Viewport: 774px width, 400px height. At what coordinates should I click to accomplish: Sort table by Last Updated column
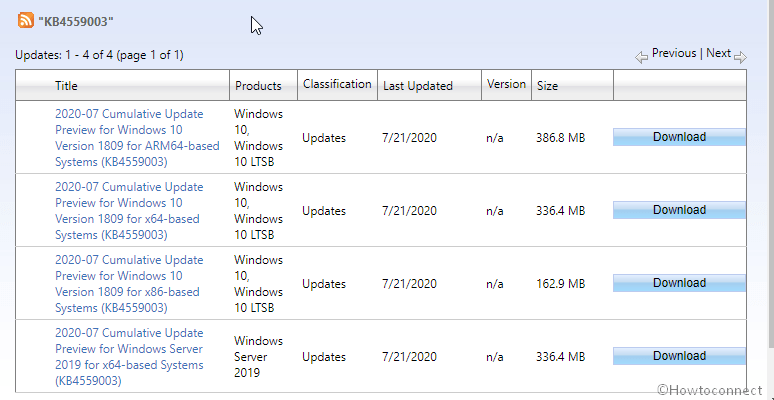point(418,86)
